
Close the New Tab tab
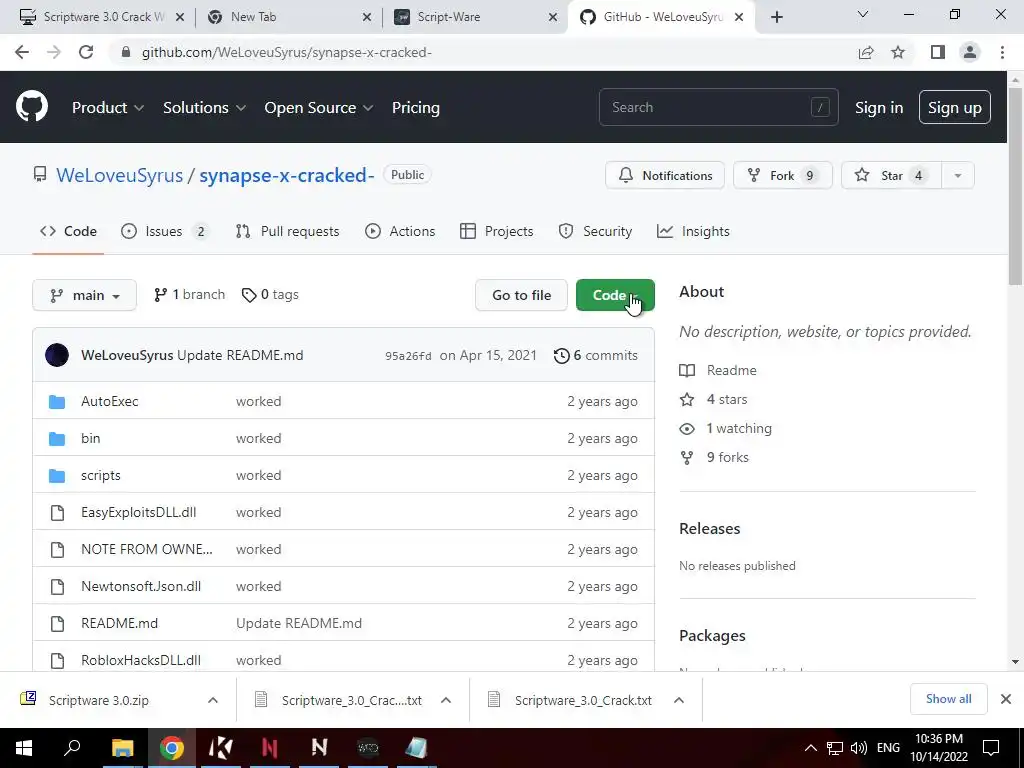[366, 17]
